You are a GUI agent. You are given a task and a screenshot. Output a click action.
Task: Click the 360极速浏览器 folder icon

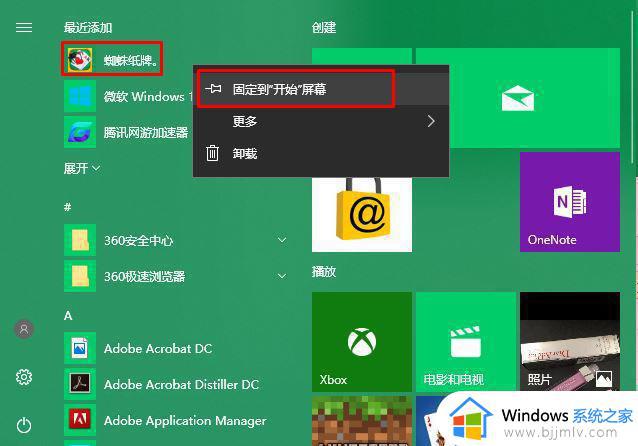point(80,276)
